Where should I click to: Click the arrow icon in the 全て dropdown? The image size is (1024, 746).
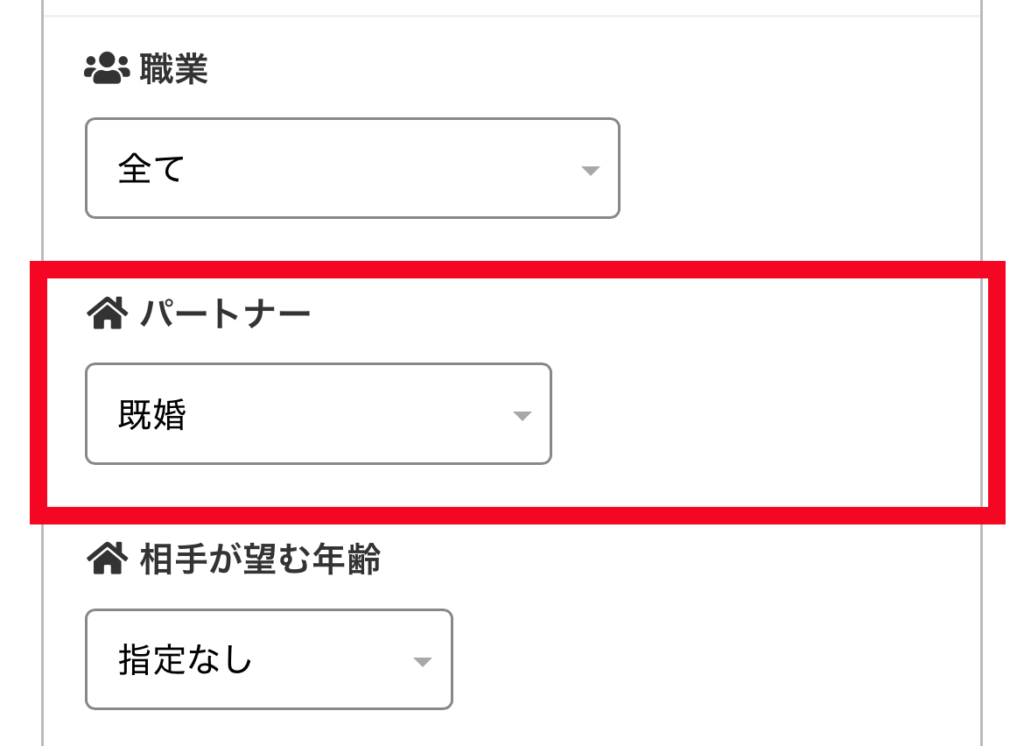coord(590,170)
